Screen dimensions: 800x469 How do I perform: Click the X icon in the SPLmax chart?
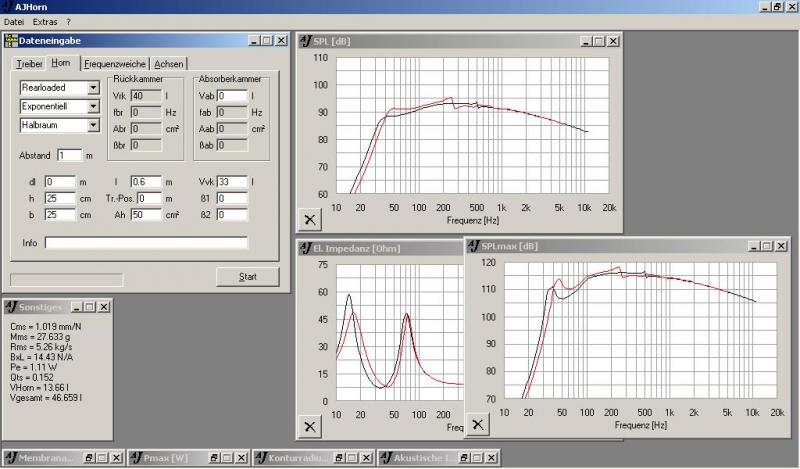tap(480, 424)
